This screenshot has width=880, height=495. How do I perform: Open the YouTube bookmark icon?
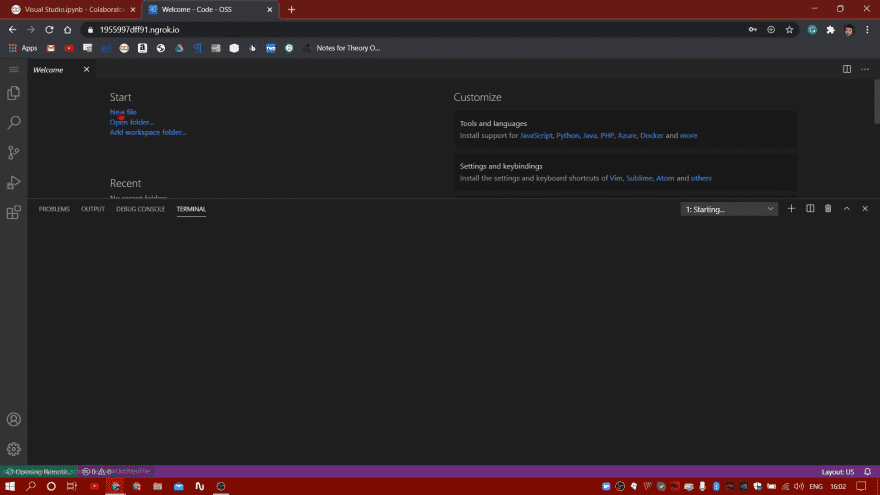coord(69,48)
